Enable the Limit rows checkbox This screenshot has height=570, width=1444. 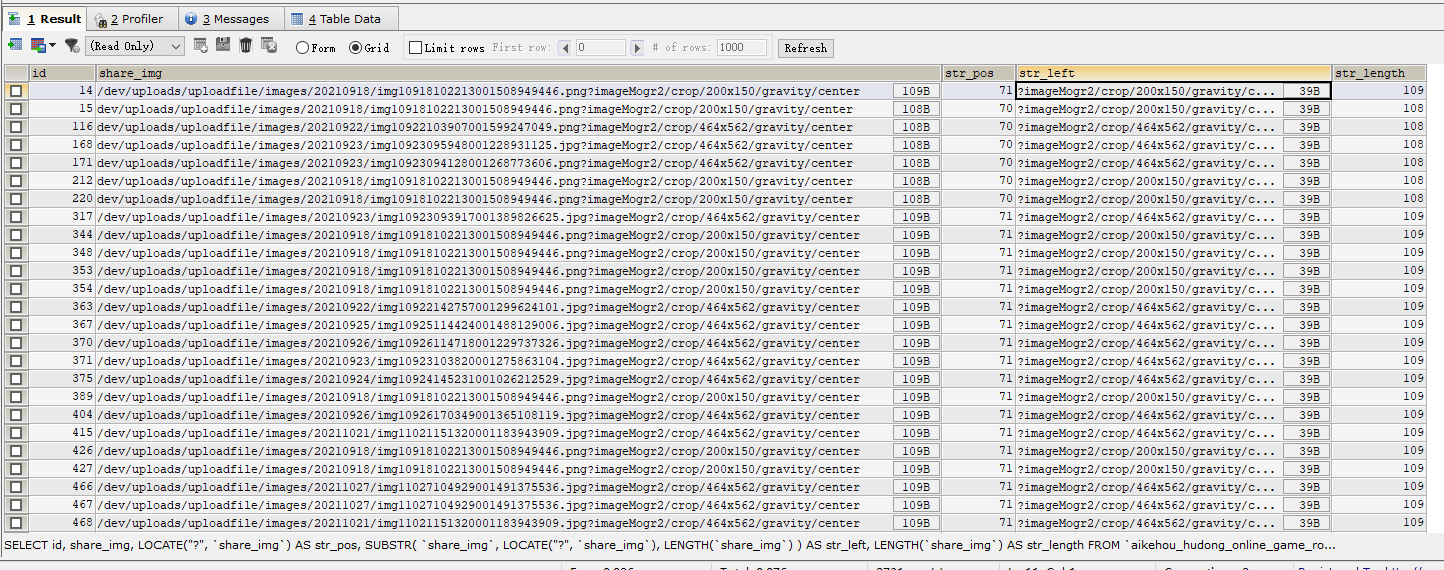(416, 47)
